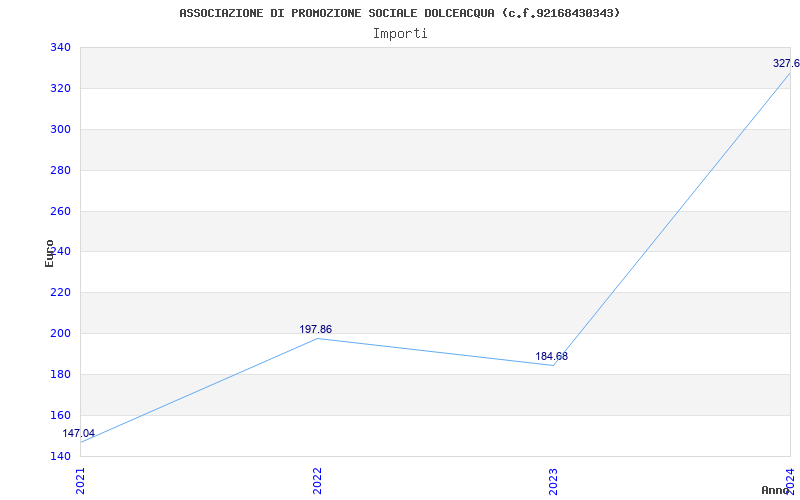The height and width of the screenshot is (500, 800).
Task: Select the 327.6 data label
Action: (786, 63)
